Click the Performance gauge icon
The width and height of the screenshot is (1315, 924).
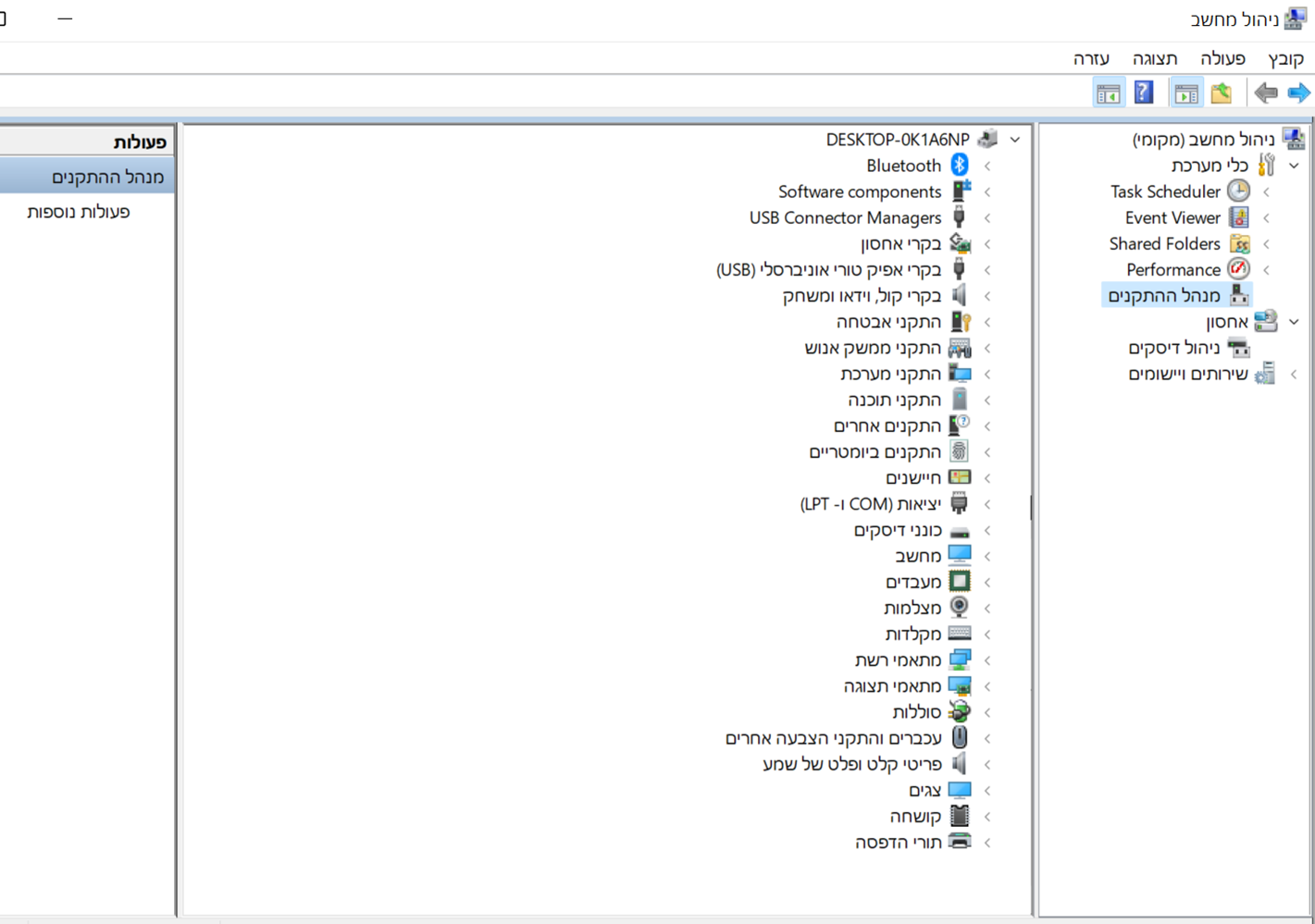pos(1238,269)
